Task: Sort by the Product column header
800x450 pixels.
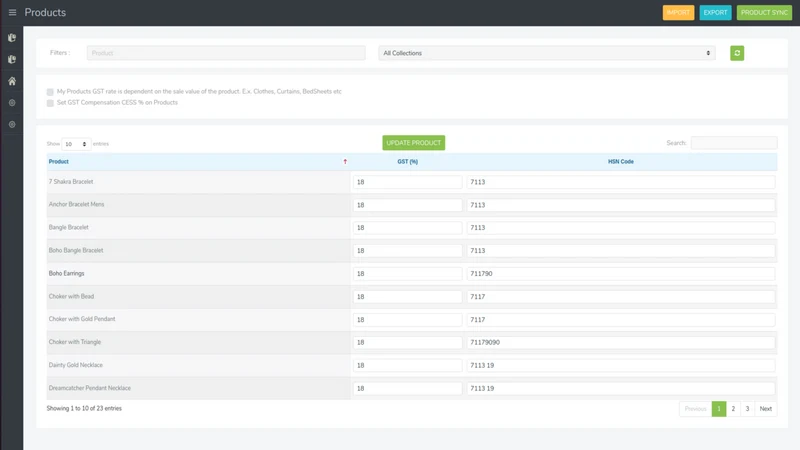Action: (58, 162)
